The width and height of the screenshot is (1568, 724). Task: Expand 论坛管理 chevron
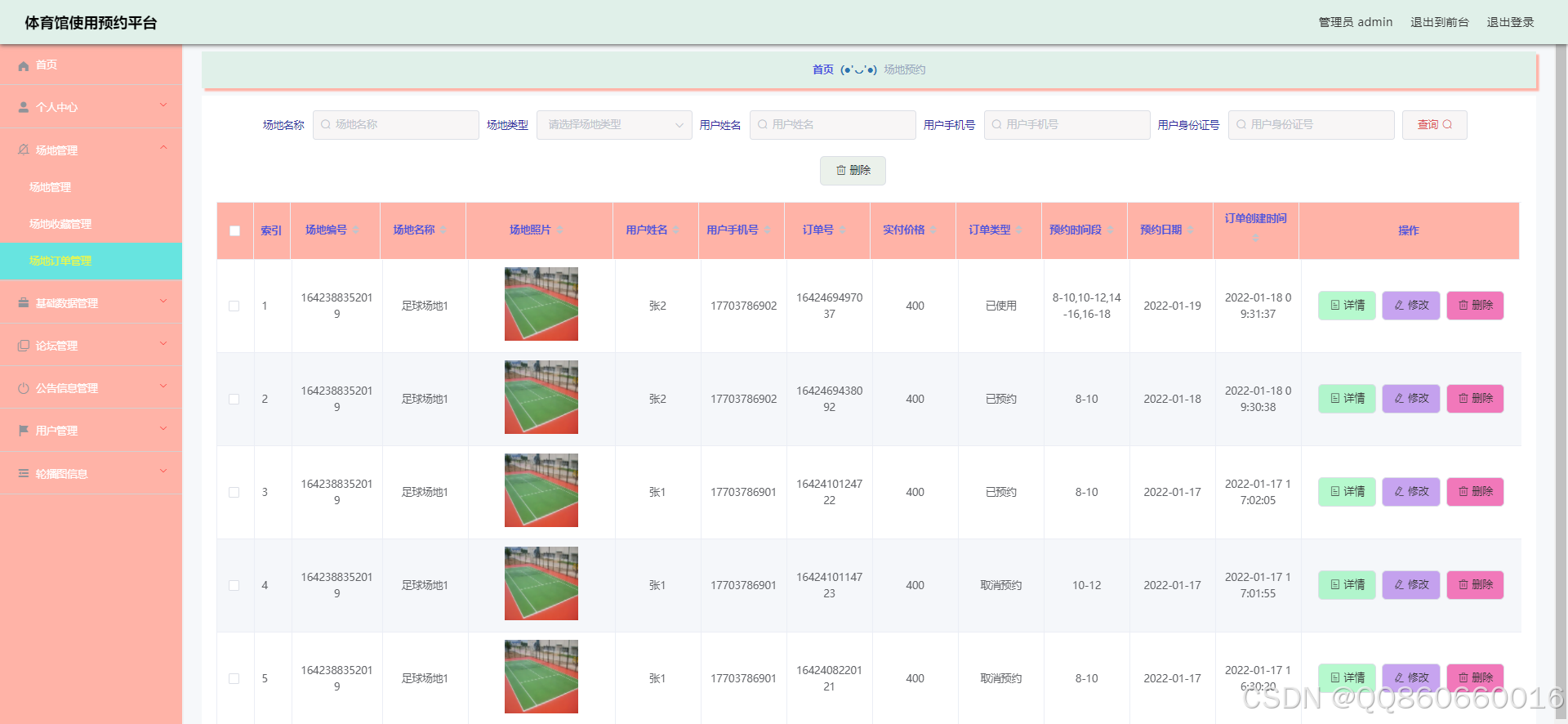tap(163, 343)
